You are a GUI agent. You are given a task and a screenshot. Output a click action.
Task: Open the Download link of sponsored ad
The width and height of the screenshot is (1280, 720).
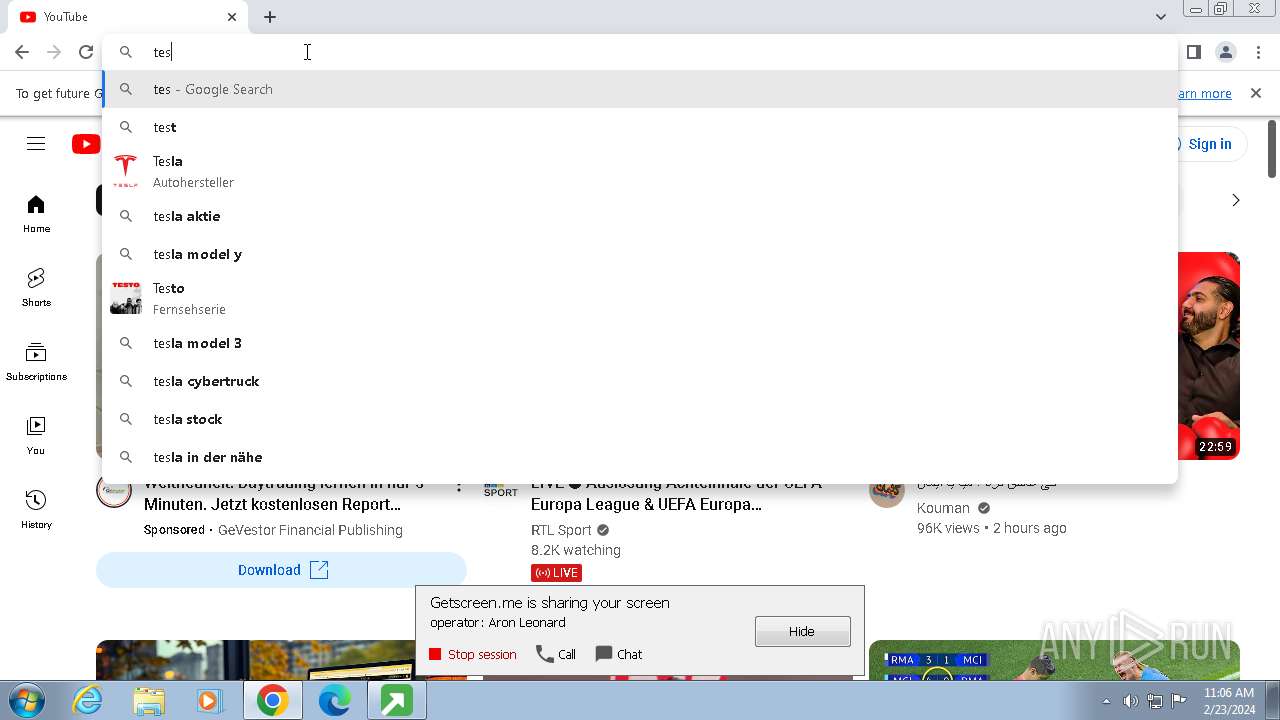tap(281, 570)
